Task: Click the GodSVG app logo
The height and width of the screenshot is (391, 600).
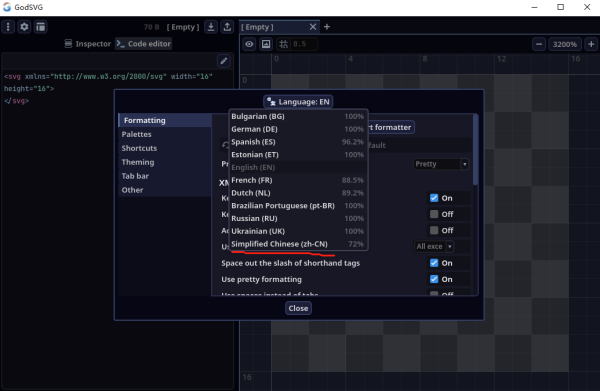Action: click(x=7, y=7)
